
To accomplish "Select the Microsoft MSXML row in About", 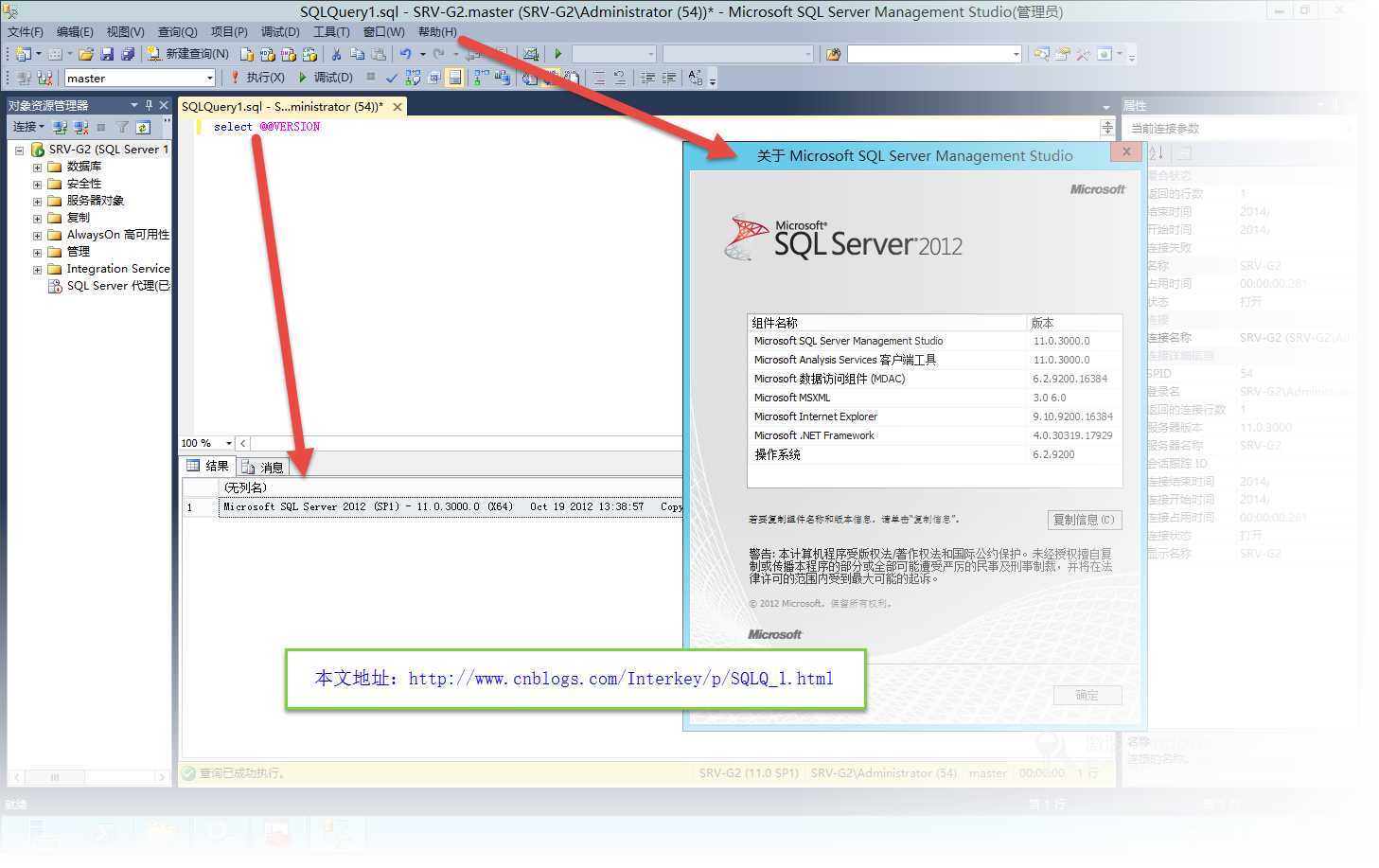I will (934, 398).
